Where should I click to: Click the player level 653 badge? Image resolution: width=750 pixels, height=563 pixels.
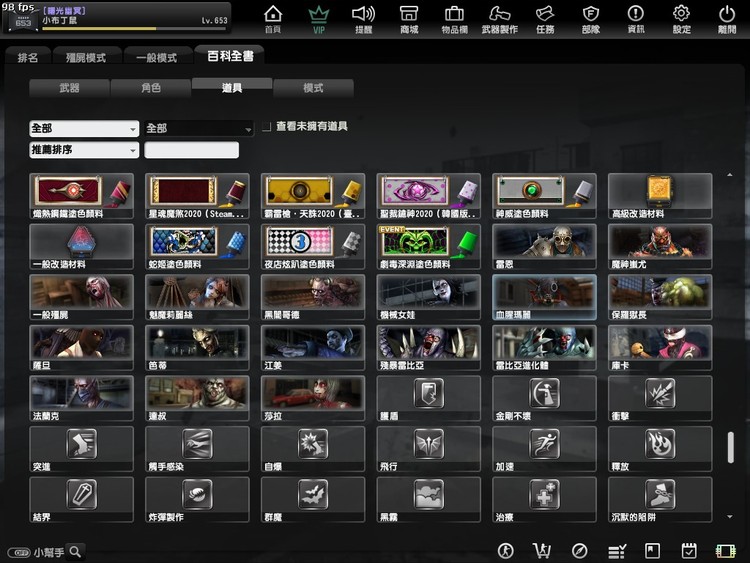point(22,22)
